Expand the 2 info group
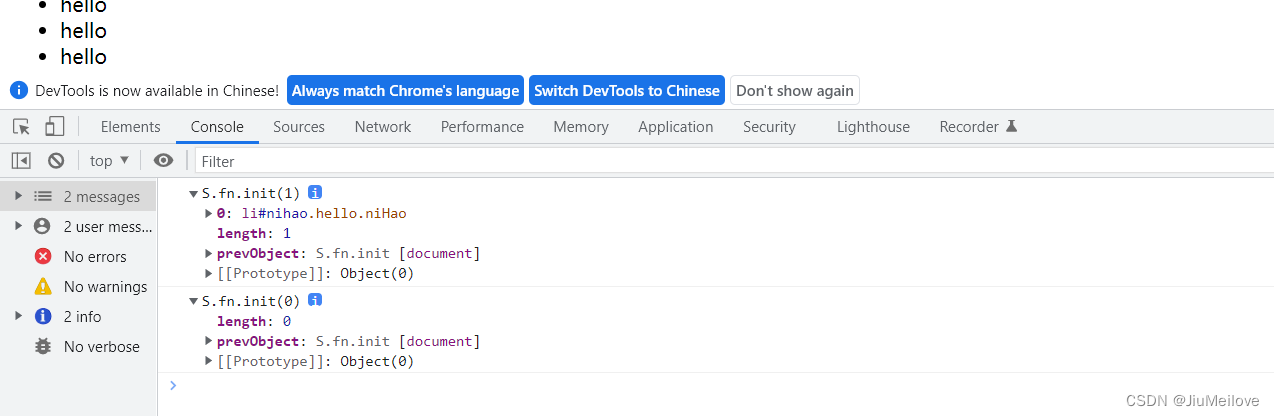Viewport: 1274px width, 416px height. [18, 317]
